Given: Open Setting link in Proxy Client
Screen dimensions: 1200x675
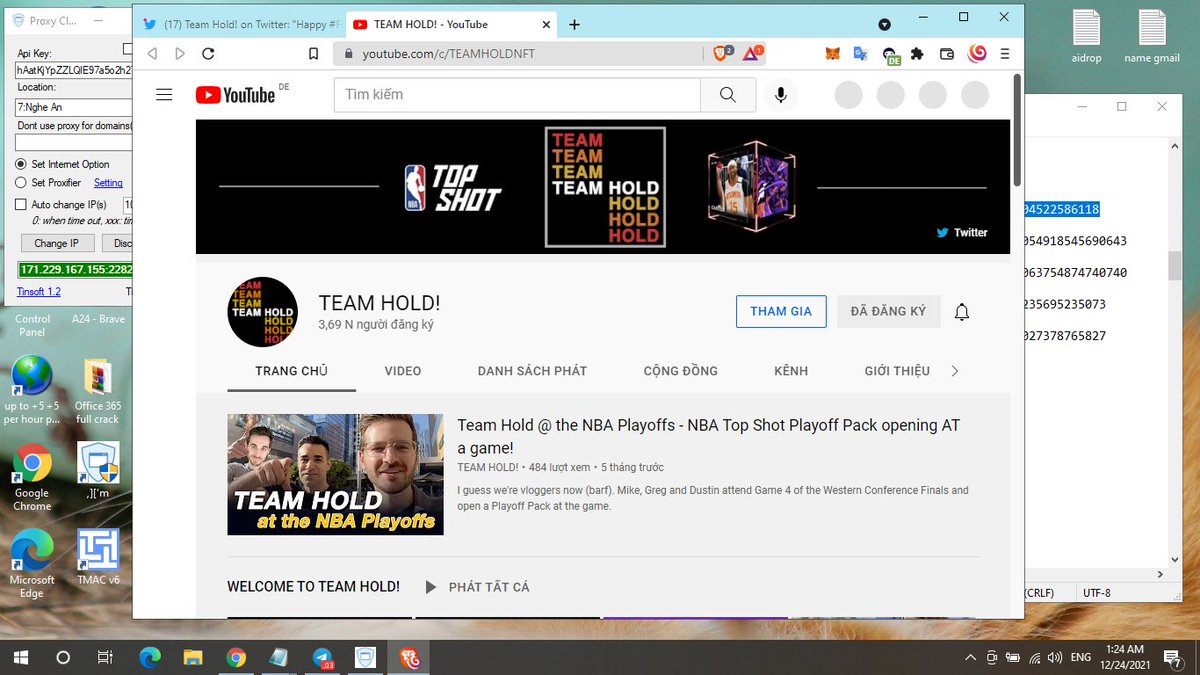Looking at the screenshot, I should (108, 183).
